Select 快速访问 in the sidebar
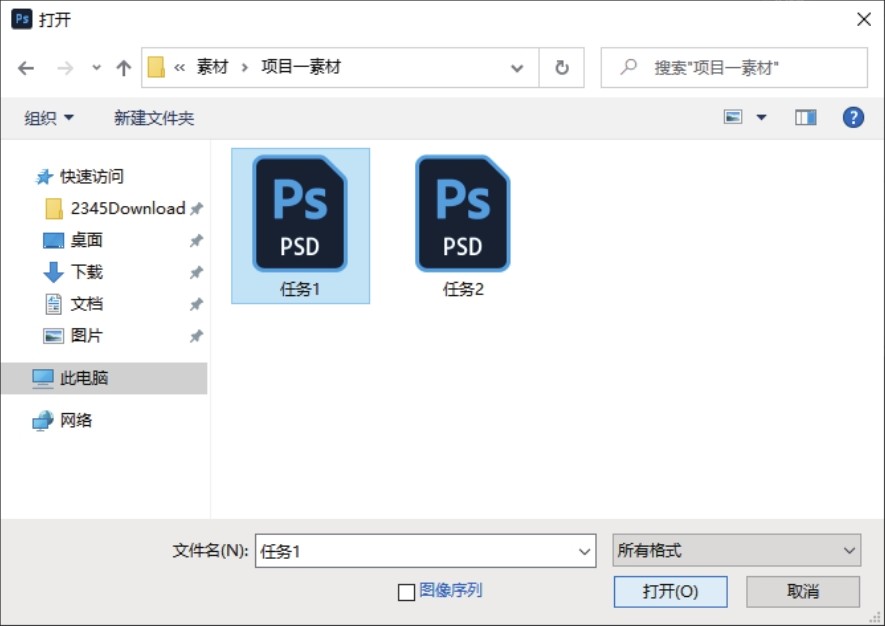885x626 pixels. 91,177
